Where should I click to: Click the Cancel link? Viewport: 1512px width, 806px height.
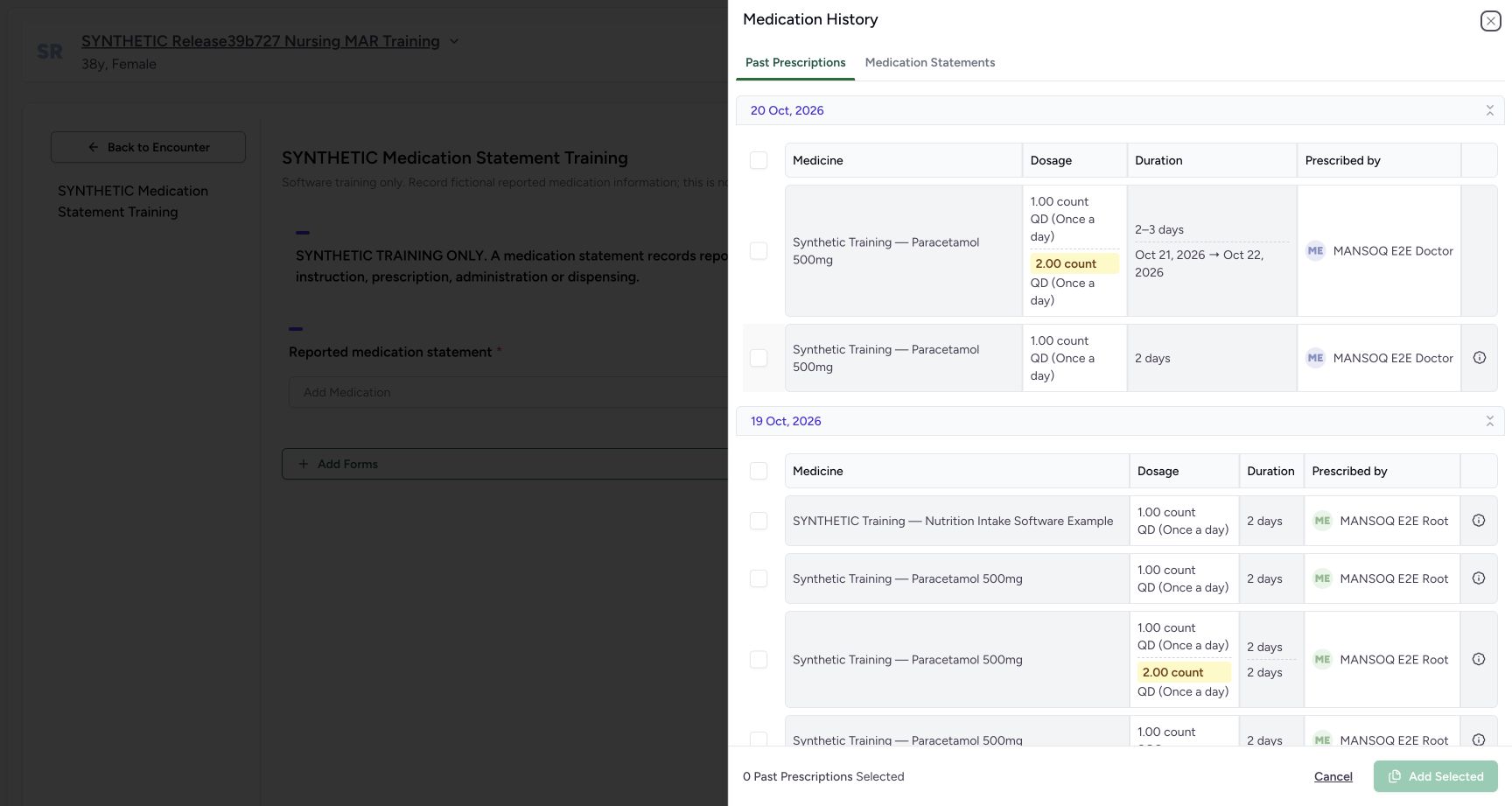tap(1333, 776)
